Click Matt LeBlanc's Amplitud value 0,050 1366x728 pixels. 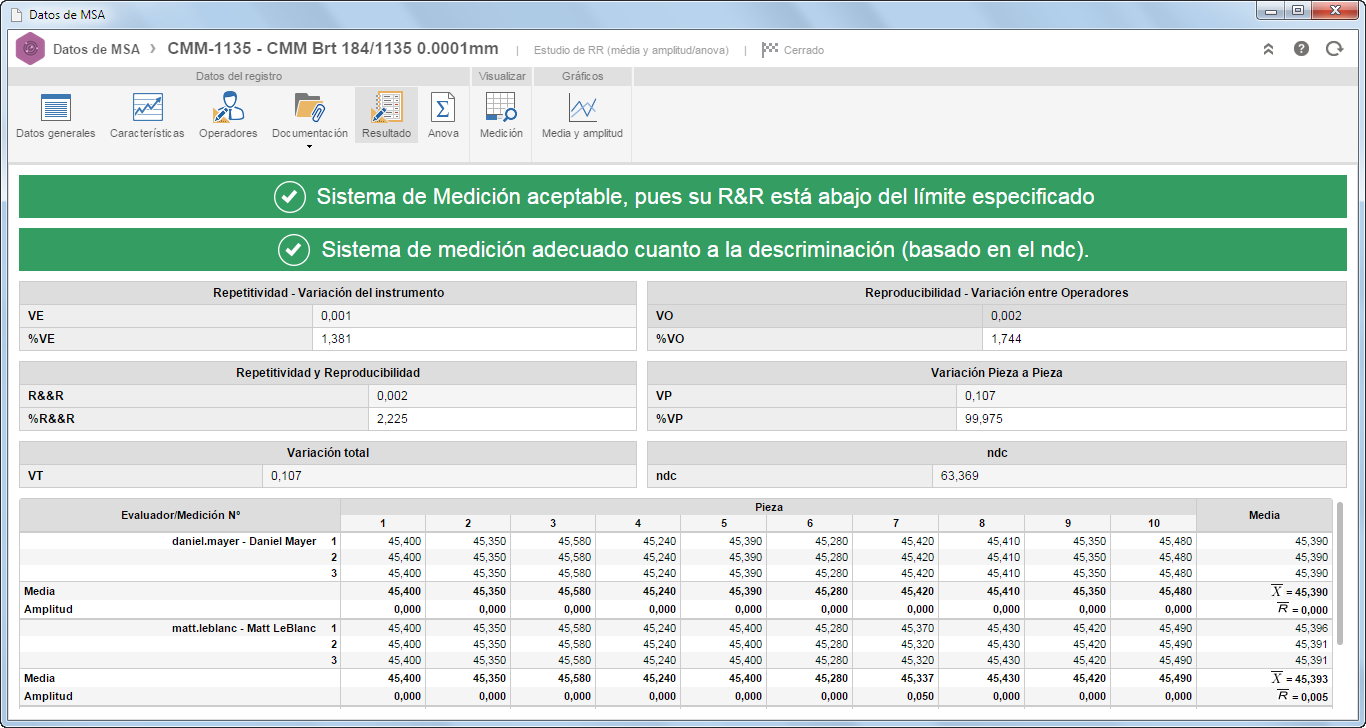click(x=921, y=696)
